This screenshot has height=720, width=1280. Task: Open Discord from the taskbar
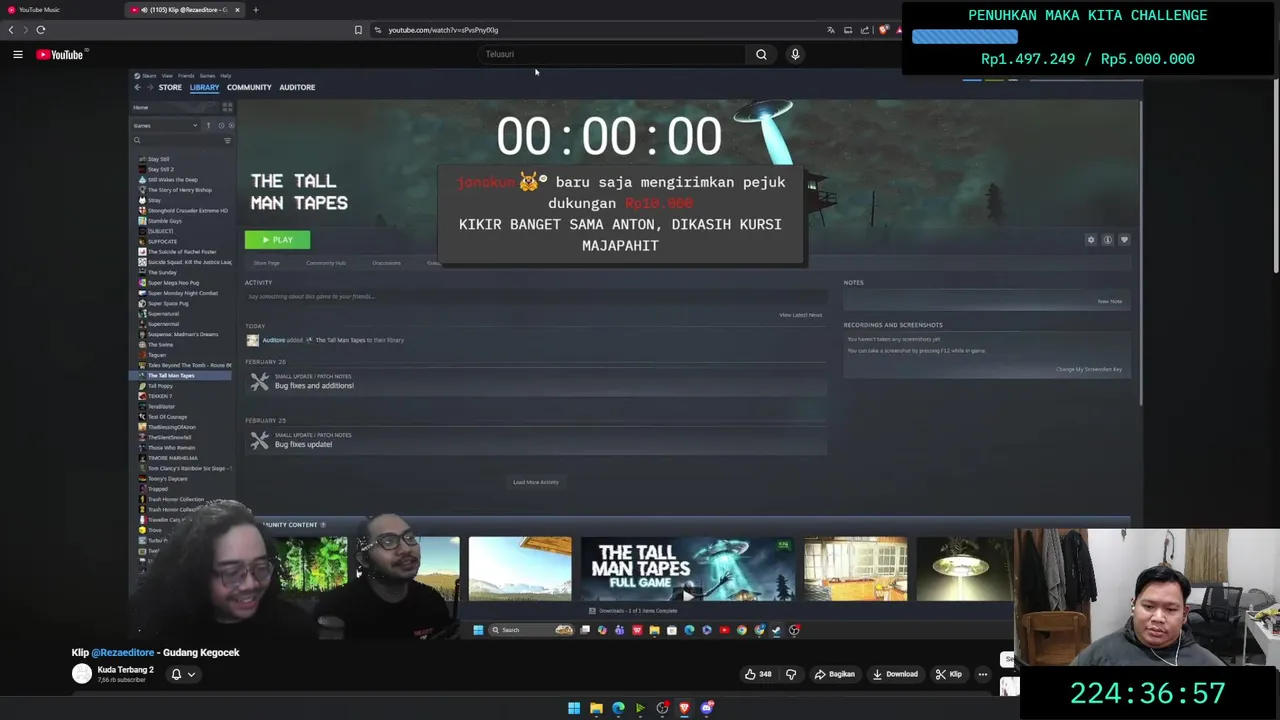tap(707, 708)
